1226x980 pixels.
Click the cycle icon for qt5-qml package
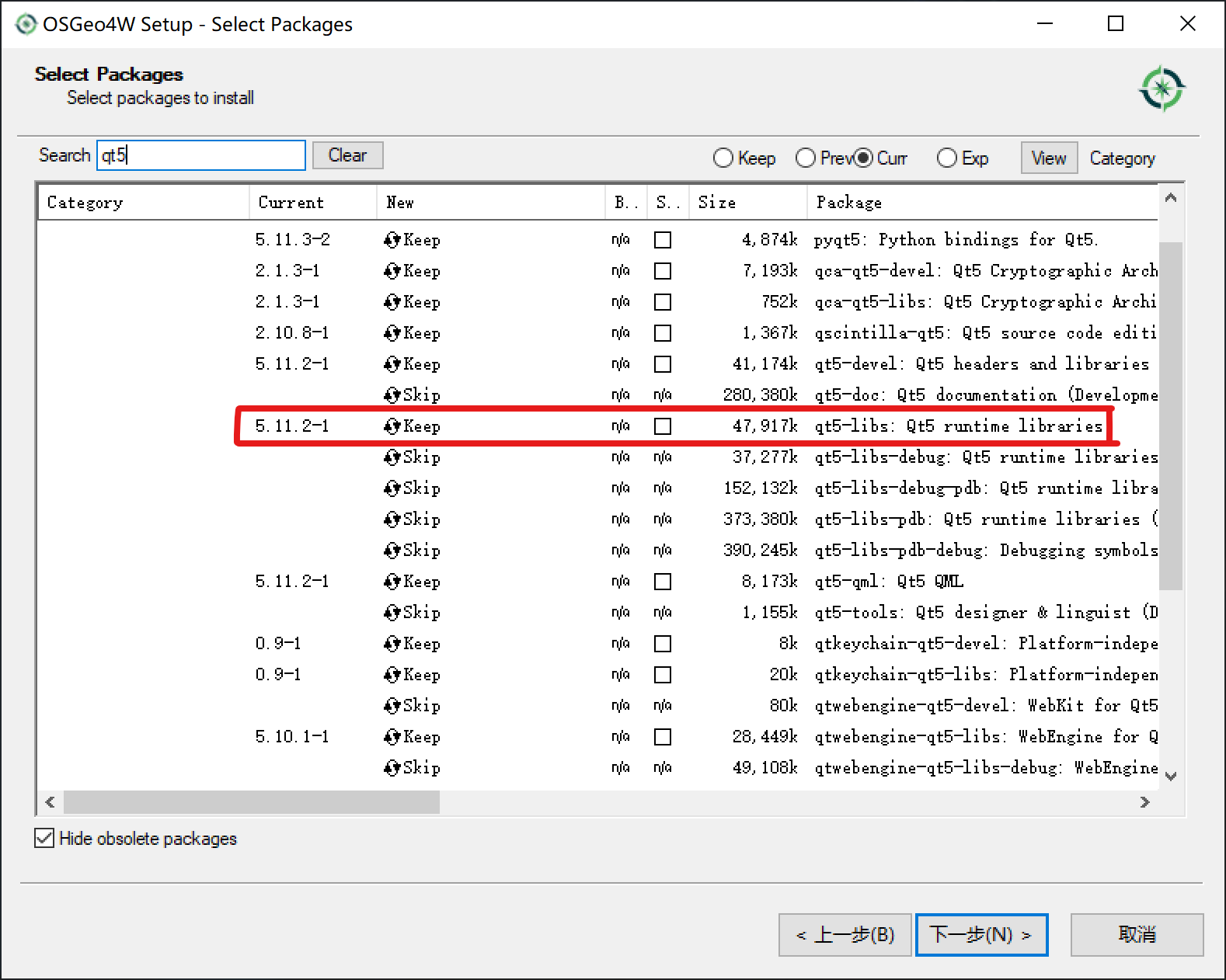392,582
